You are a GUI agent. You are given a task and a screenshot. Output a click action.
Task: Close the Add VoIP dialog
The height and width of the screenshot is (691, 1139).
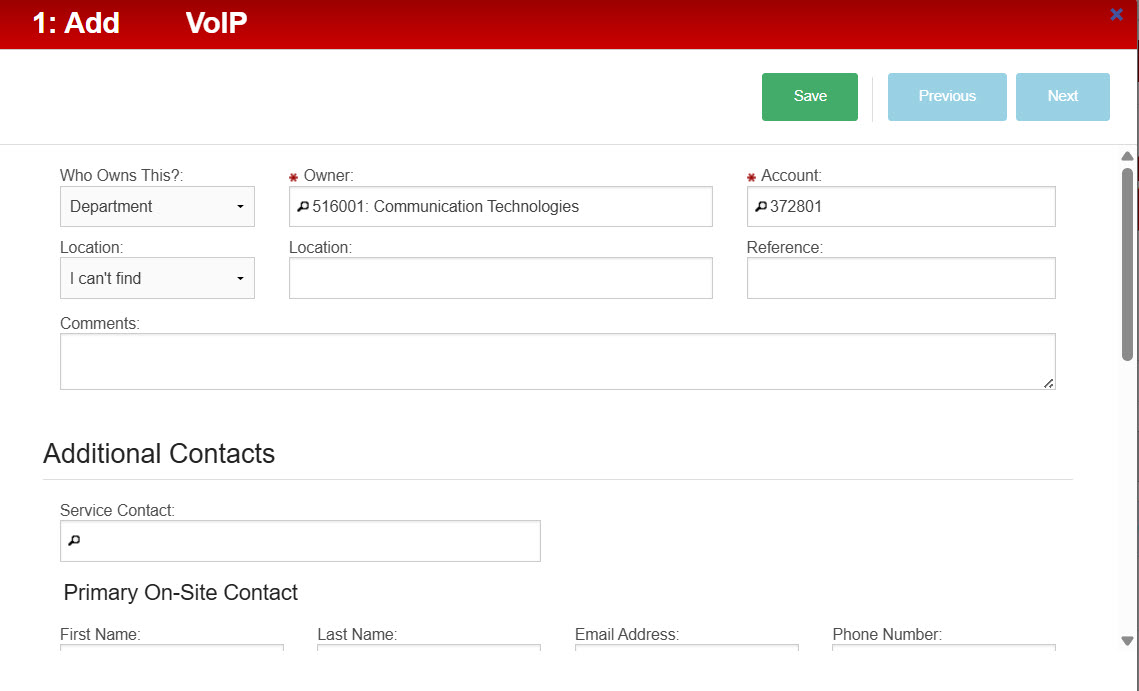(1116, 14)
